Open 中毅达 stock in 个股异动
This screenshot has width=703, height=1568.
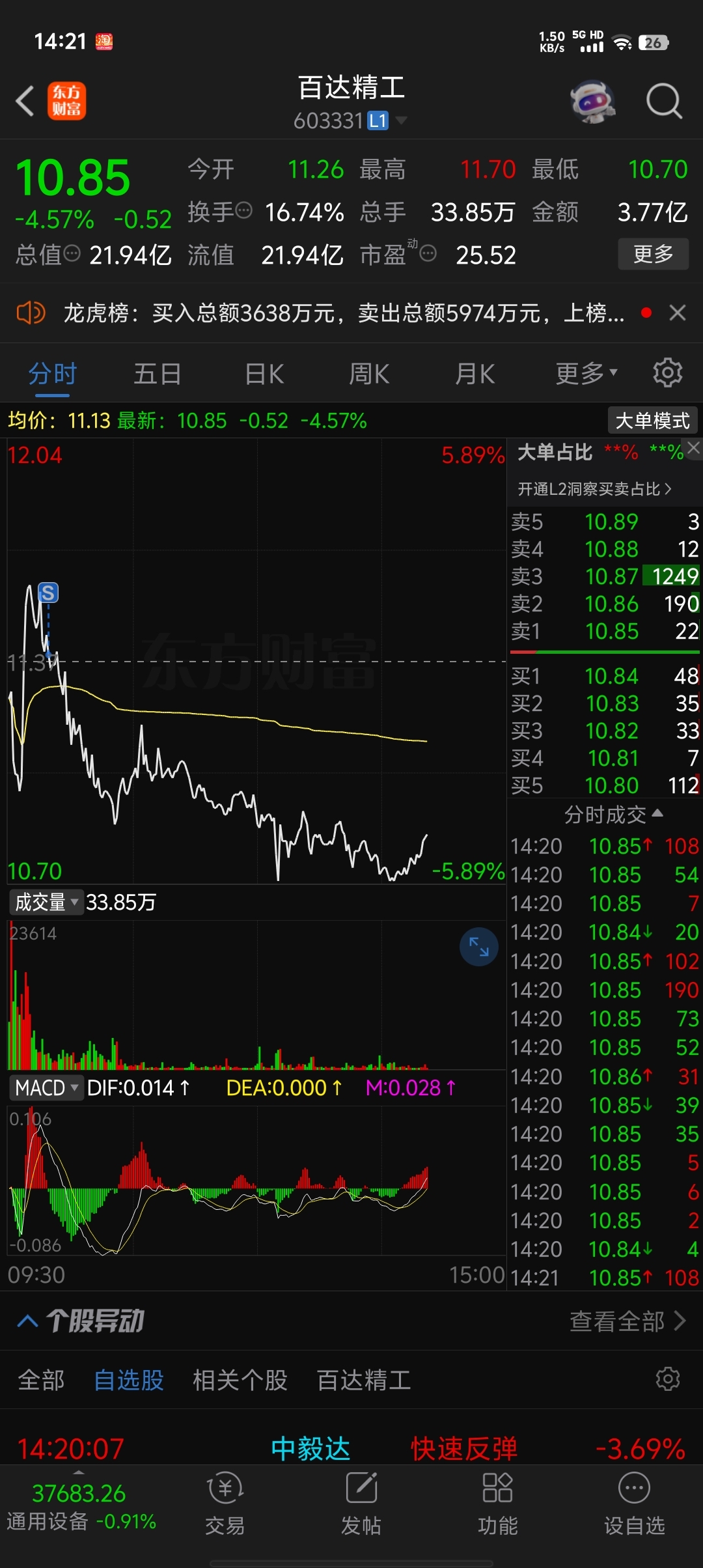(310, 1448)
